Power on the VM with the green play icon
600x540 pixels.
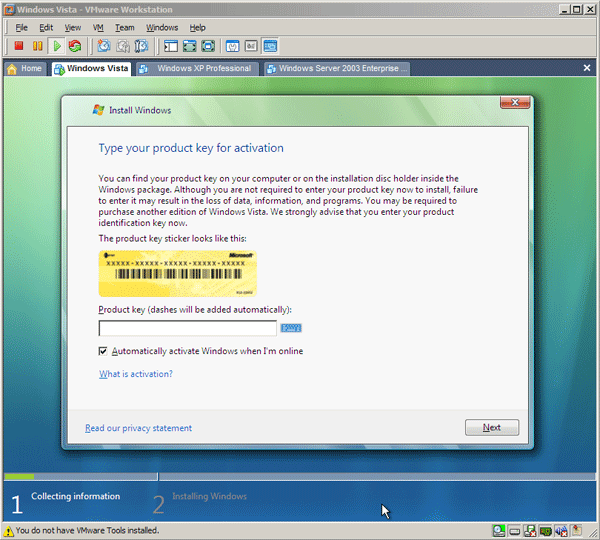[x=57, y=46]
